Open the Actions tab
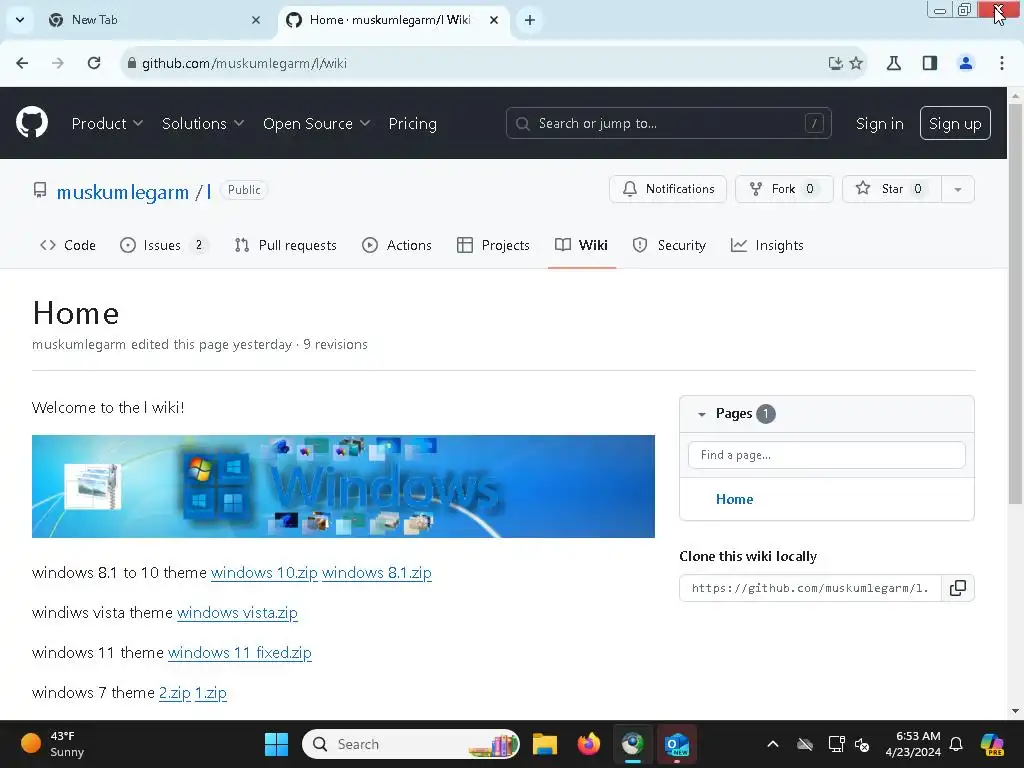 (x=397, y=246)
